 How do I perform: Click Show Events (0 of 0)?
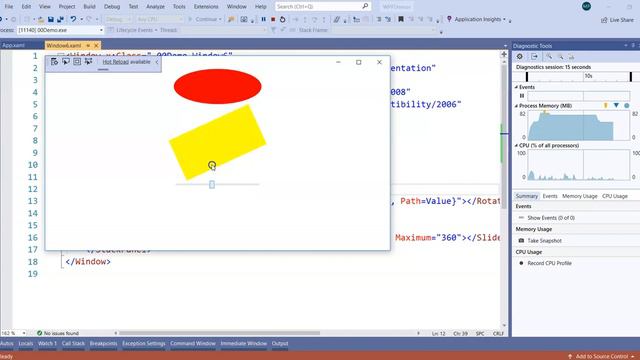point(551,218)
